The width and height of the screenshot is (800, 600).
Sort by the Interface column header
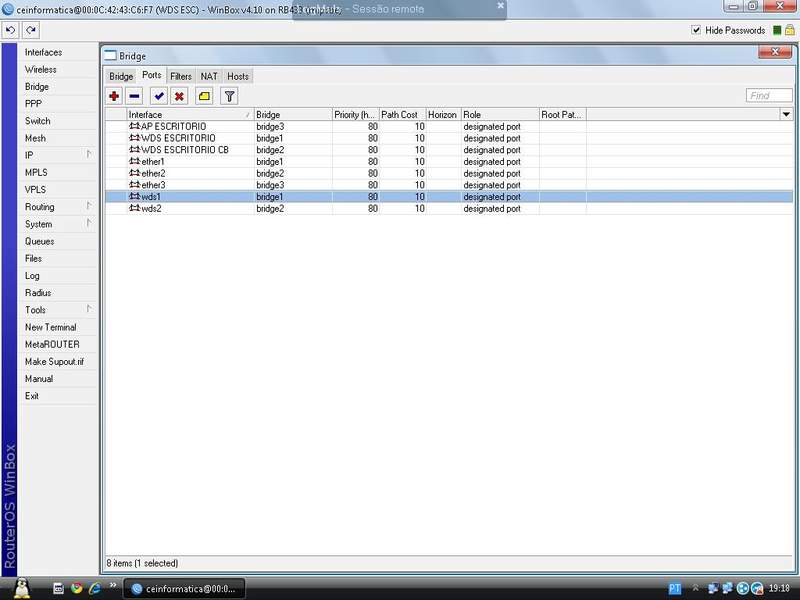tap(190, 115)
